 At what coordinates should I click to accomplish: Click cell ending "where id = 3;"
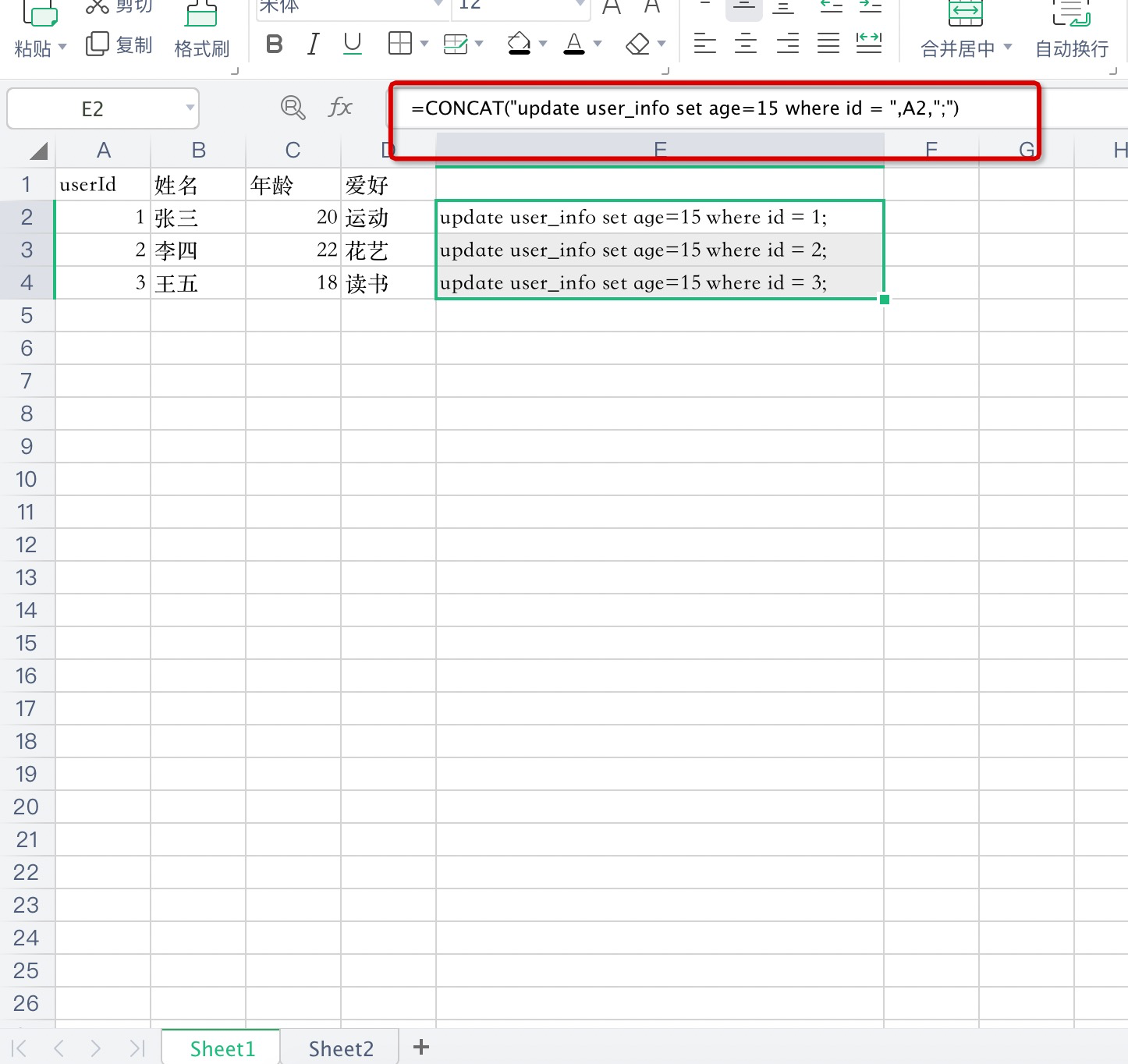click(x=660, y=283)
